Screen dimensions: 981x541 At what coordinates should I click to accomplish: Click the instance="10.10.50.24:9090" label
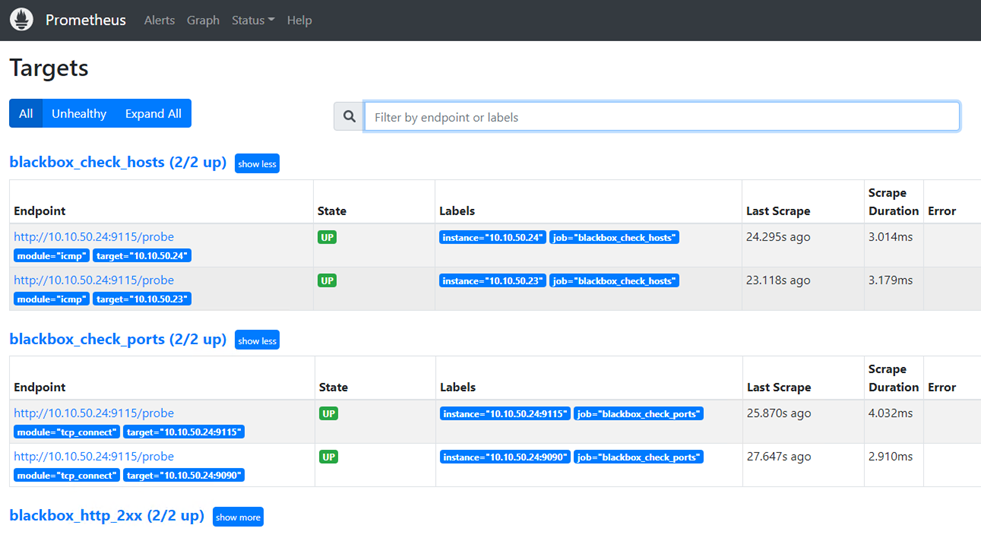click(x=505, y=457)
